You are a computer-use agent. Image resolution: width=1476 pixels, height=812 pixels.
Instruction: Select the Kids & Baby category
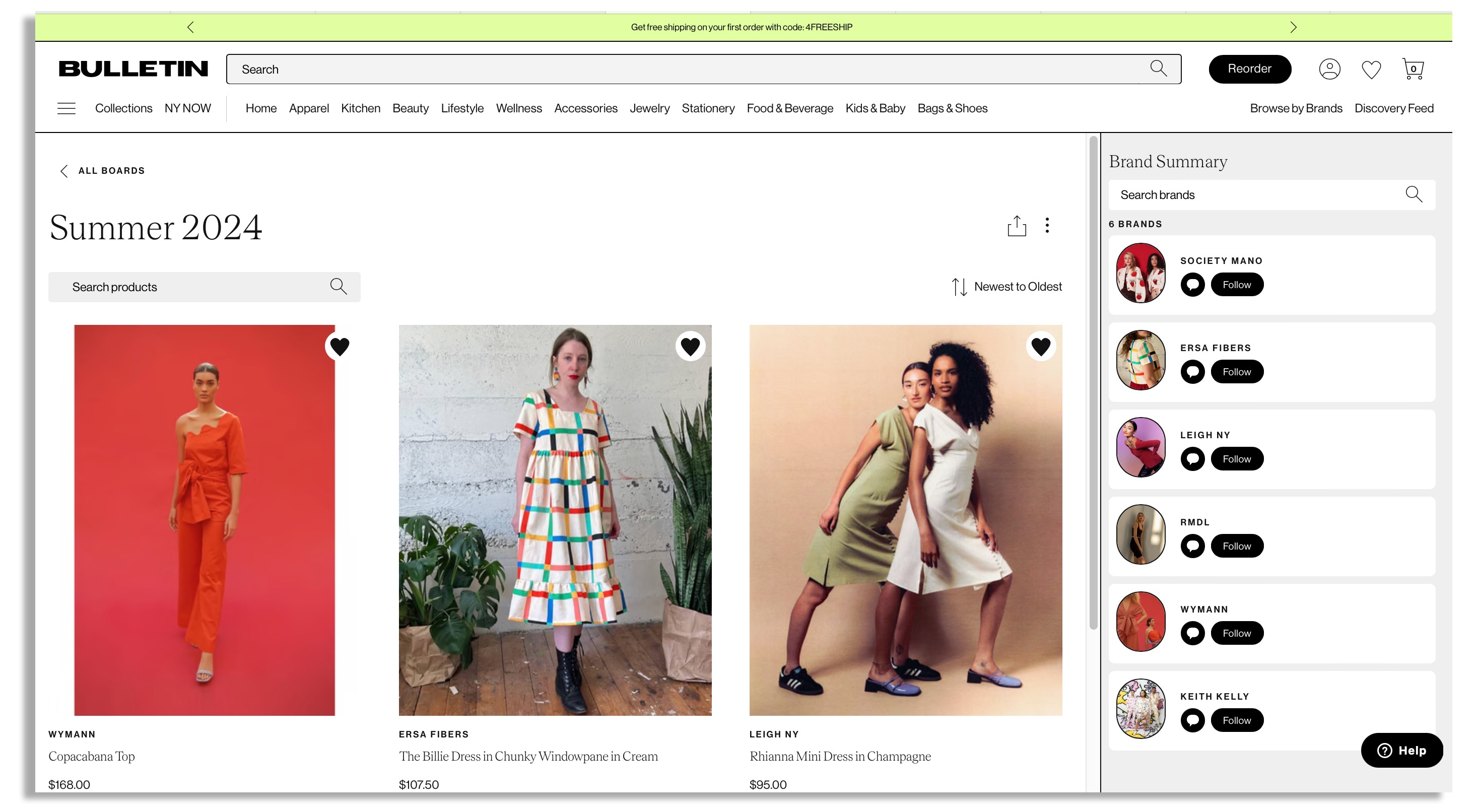pyautogui.click(x=875, y=108)
